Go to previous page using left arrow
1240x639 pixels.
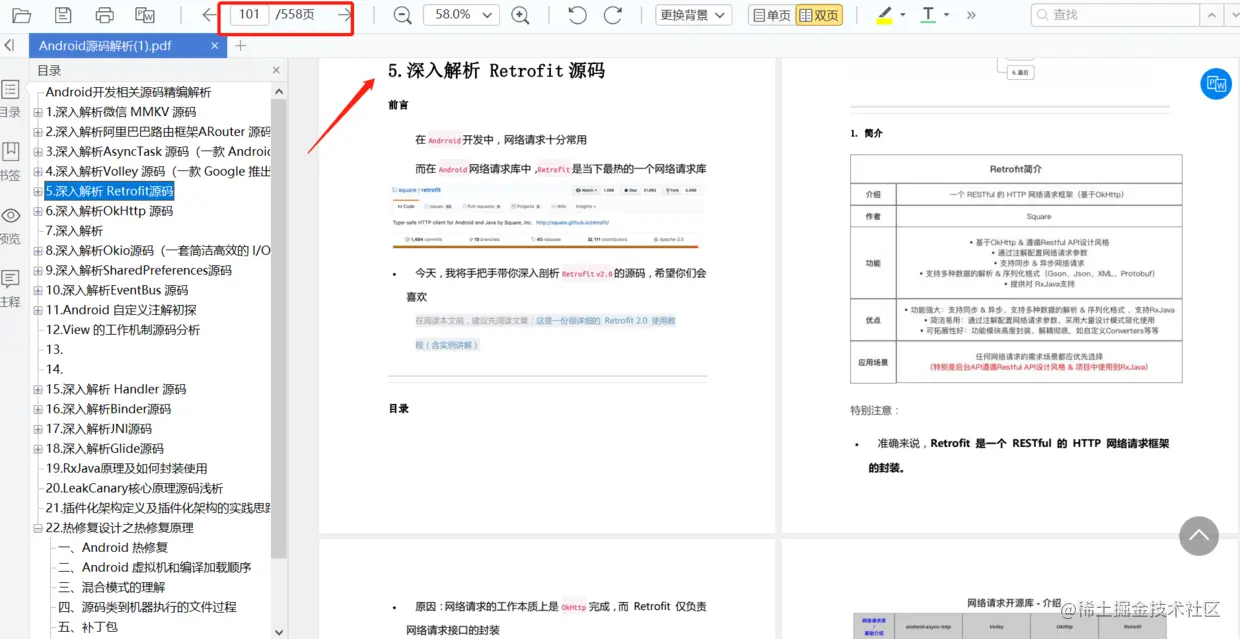(x=208, y=15)
